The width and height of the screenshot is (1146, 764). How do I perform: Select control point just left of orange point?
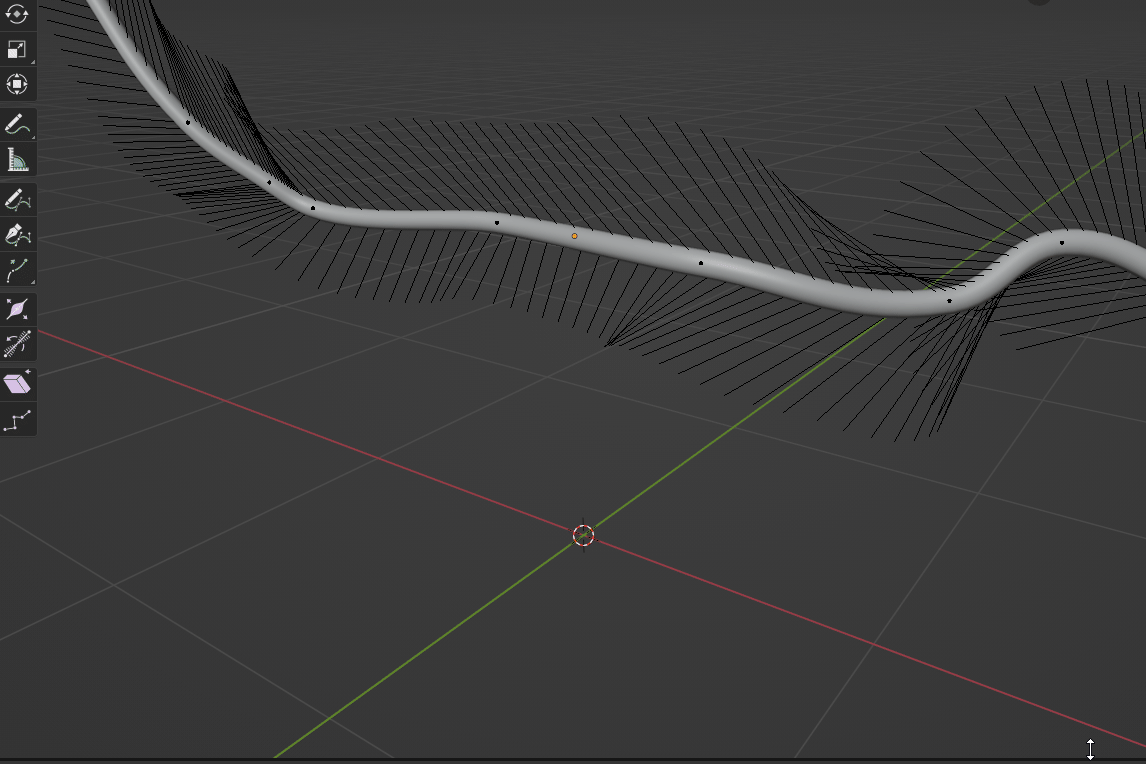pyautogui.click(x=497, y=223)
